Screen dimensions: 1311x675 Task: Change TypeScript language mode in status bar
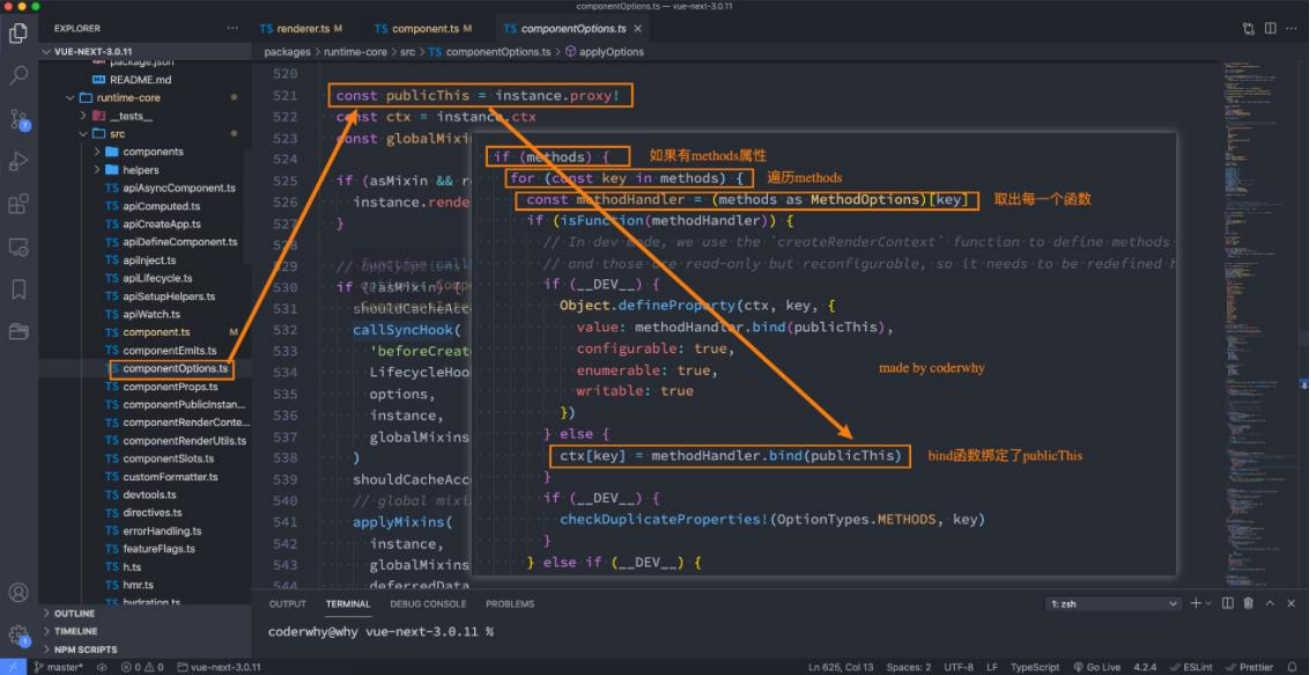coord(1034,667)
